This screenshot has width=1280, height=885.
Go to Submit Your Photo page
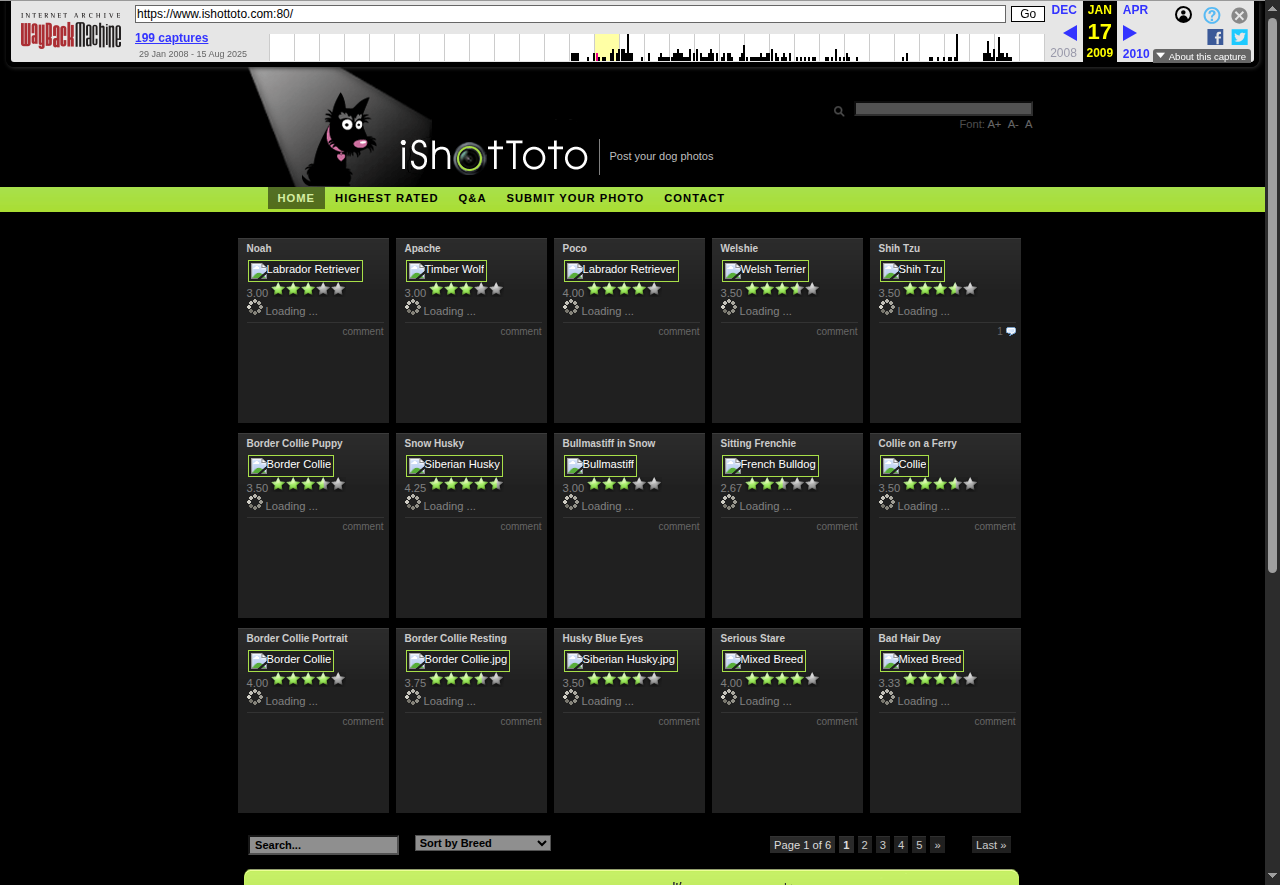(x=575, y=198)
